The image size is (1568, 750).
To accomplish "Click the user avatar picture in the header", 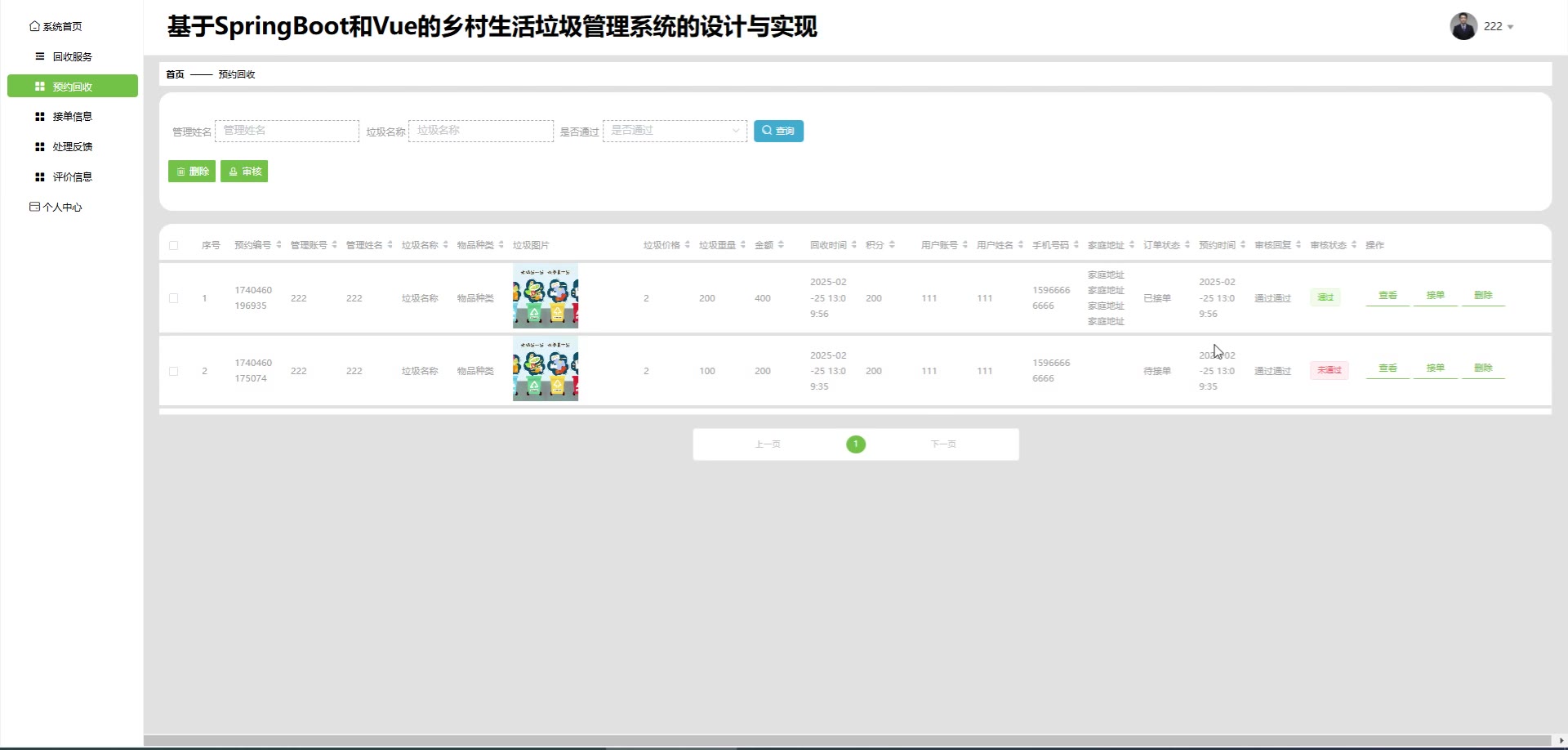I will pyautogui.click(x=1463, y=26).
